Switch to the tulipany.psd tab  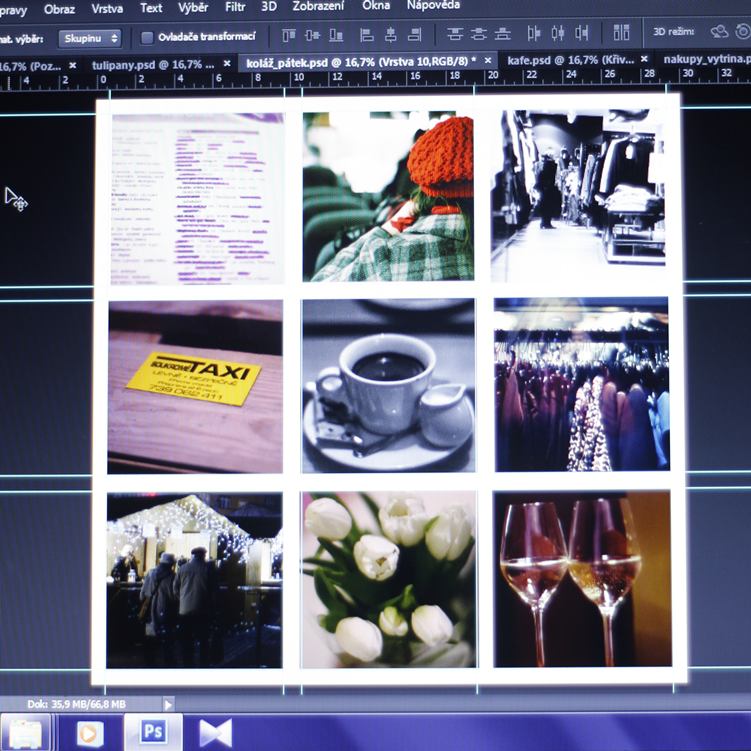click(152, 64)
